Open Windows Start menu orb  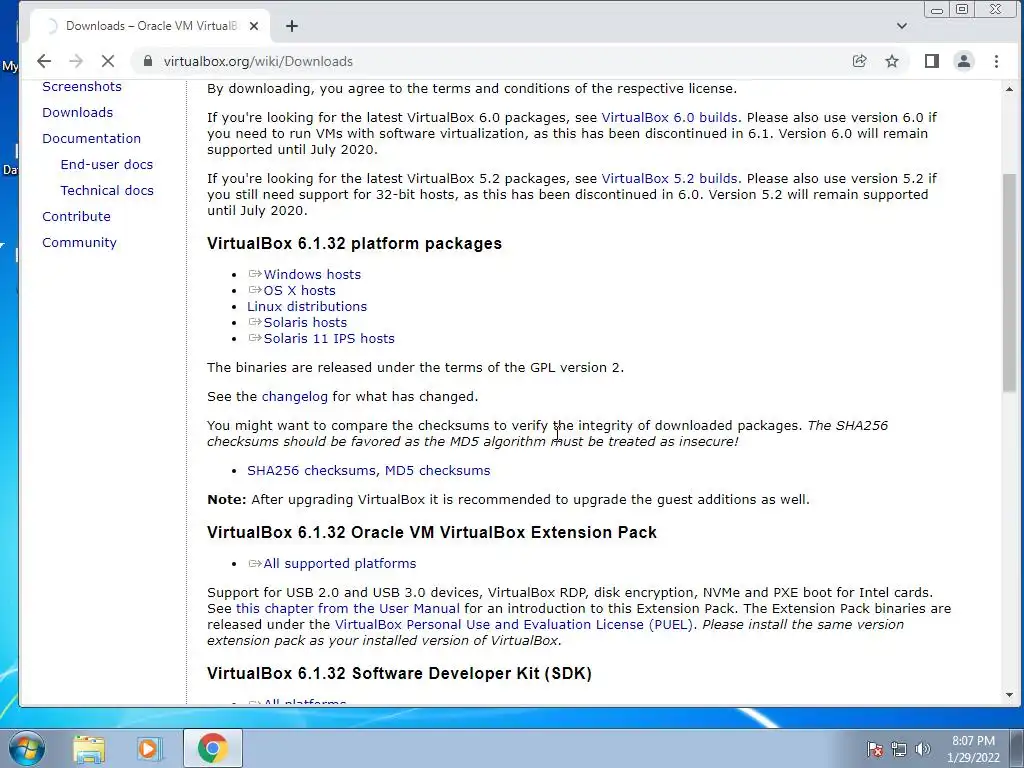click(26, 748)
